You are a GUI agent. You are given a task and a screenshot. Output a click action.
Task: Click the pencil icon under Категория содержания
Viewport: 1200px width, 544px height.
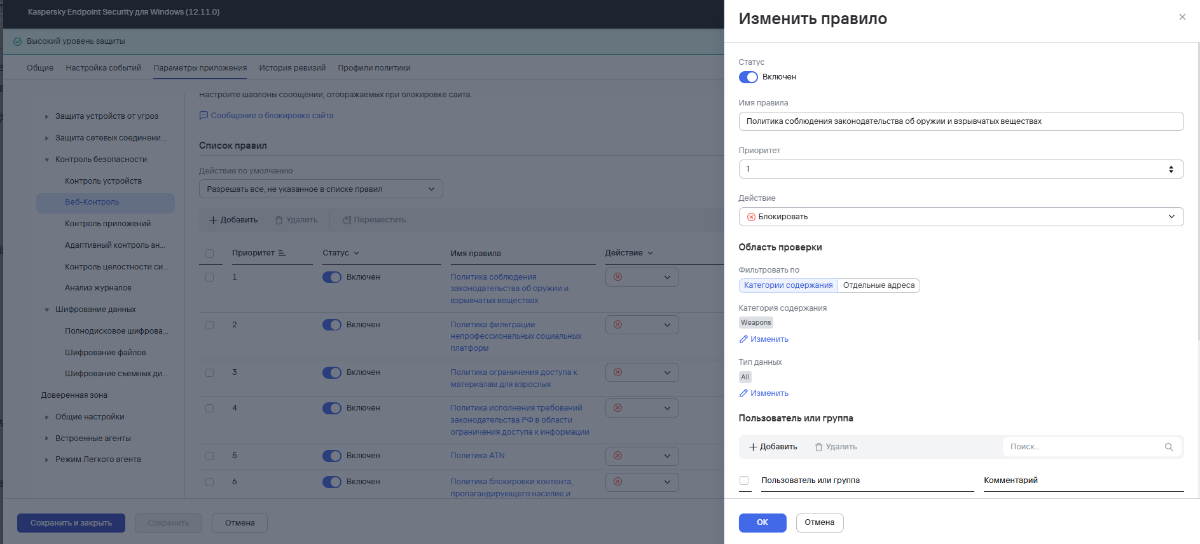pos(743,340)
